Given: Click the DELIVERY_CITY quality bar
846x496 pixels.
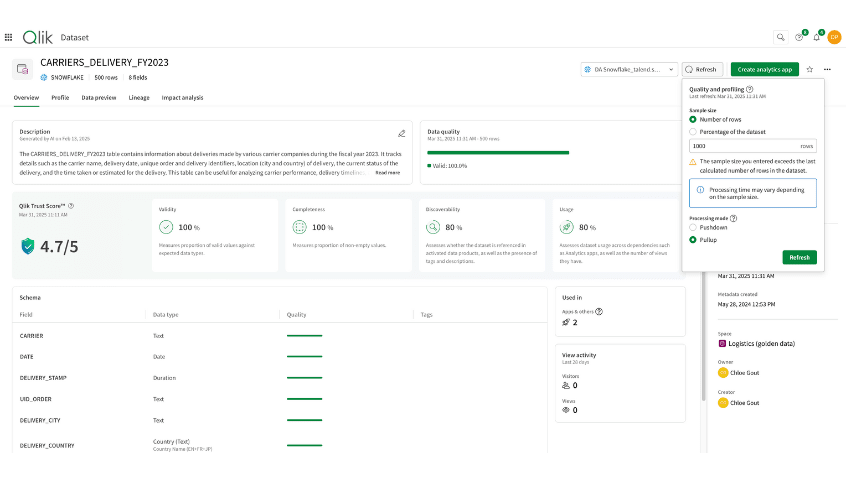Looking at the screenshot, I should pyautogui.click(x=304, y=420).
